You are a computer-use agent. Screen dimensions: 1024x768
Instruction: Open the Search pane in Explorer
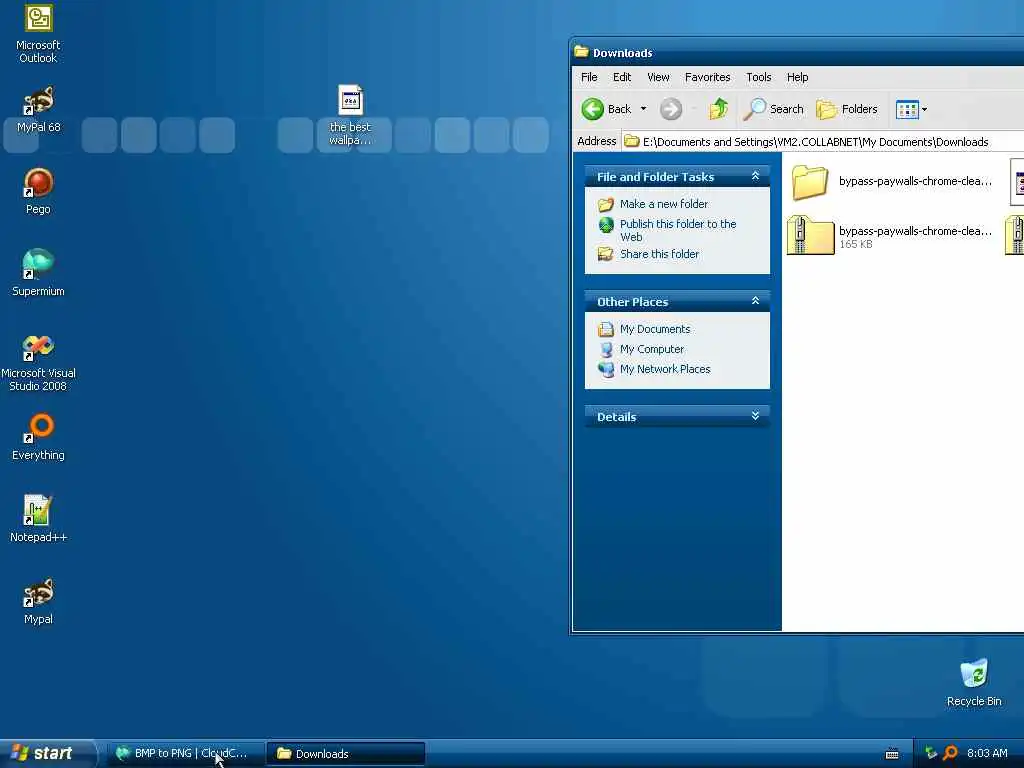[x=774, y=109]
